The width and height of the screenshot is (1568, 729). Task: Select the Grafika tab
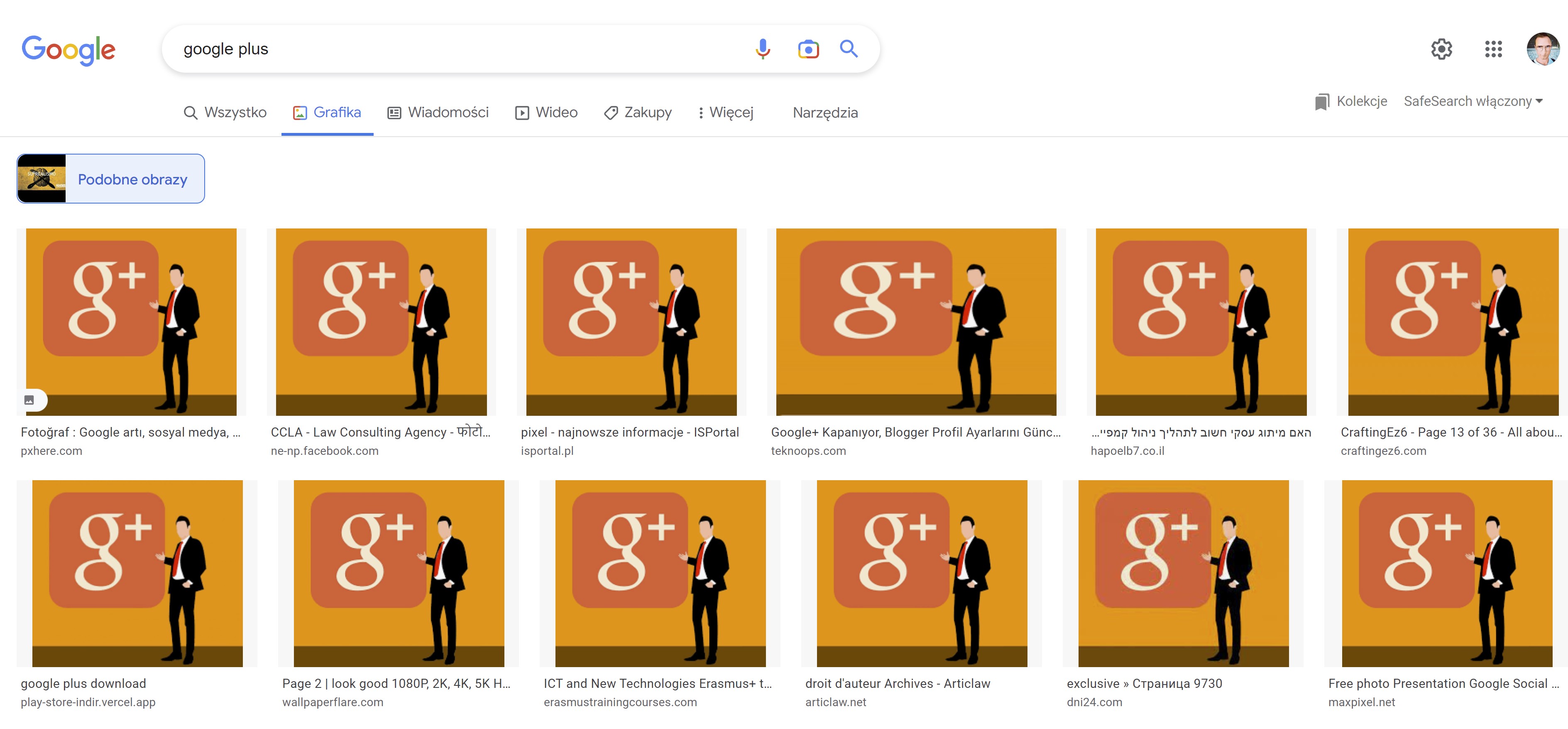click(x=327, y=113)
